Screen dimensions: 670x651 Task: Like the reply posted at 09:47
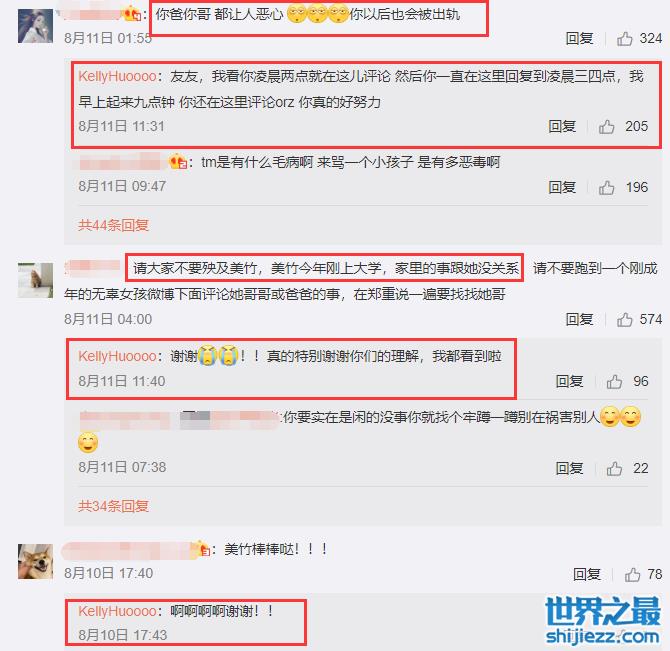pos(606,188)
